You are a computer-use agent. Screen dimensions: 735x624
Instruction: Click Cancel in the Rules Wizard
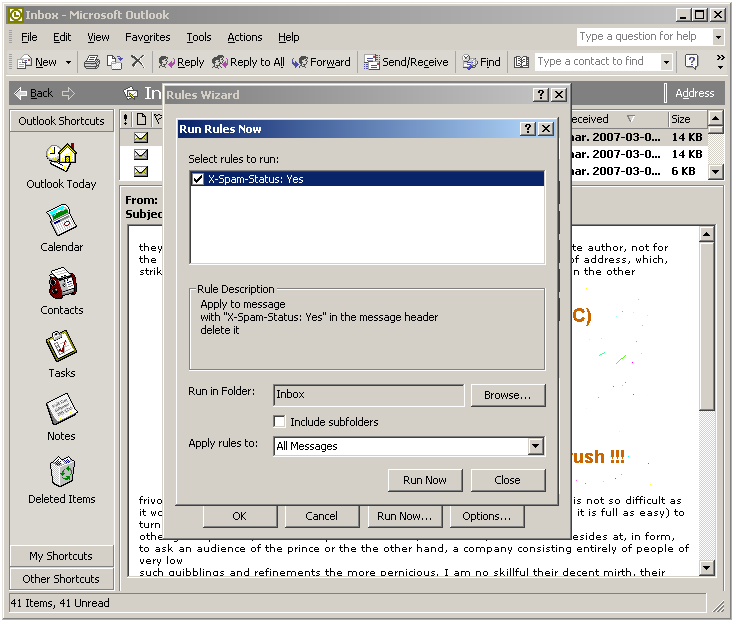(322, 516)
